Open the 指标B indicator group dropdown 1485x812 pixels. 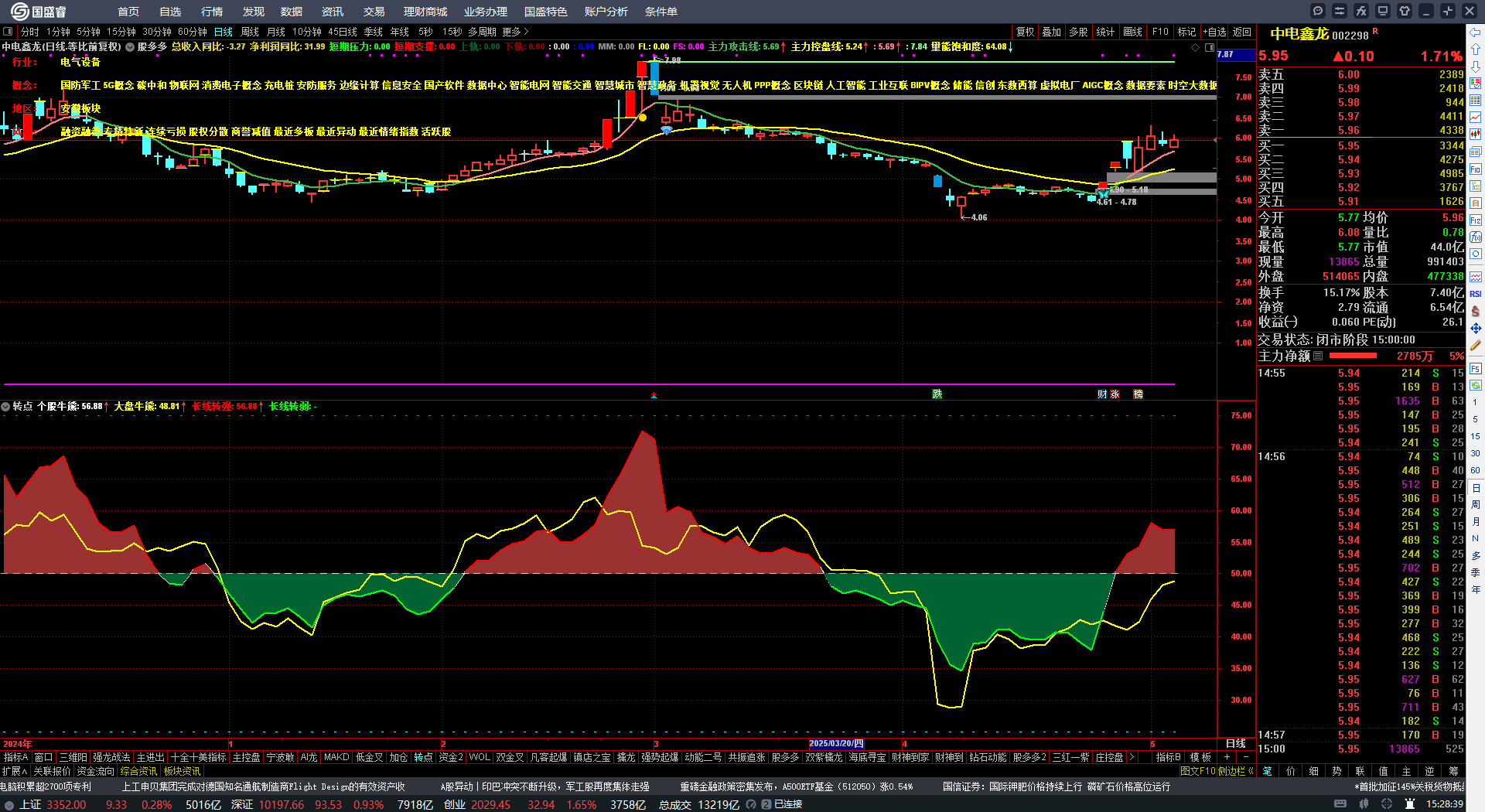pos(1169,757)
